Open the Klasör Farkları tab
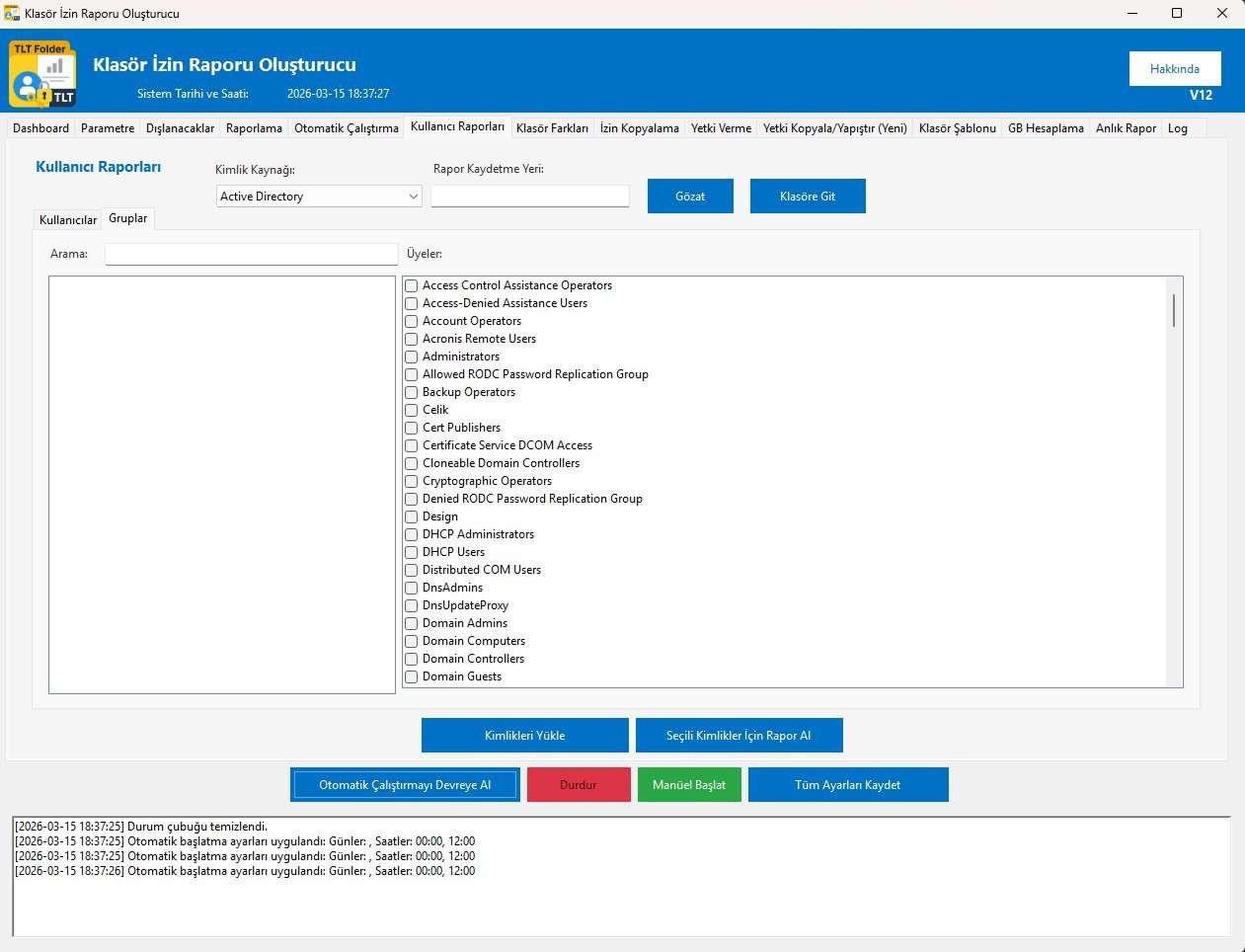This screenshot has width=1245, height=952. 552,128
